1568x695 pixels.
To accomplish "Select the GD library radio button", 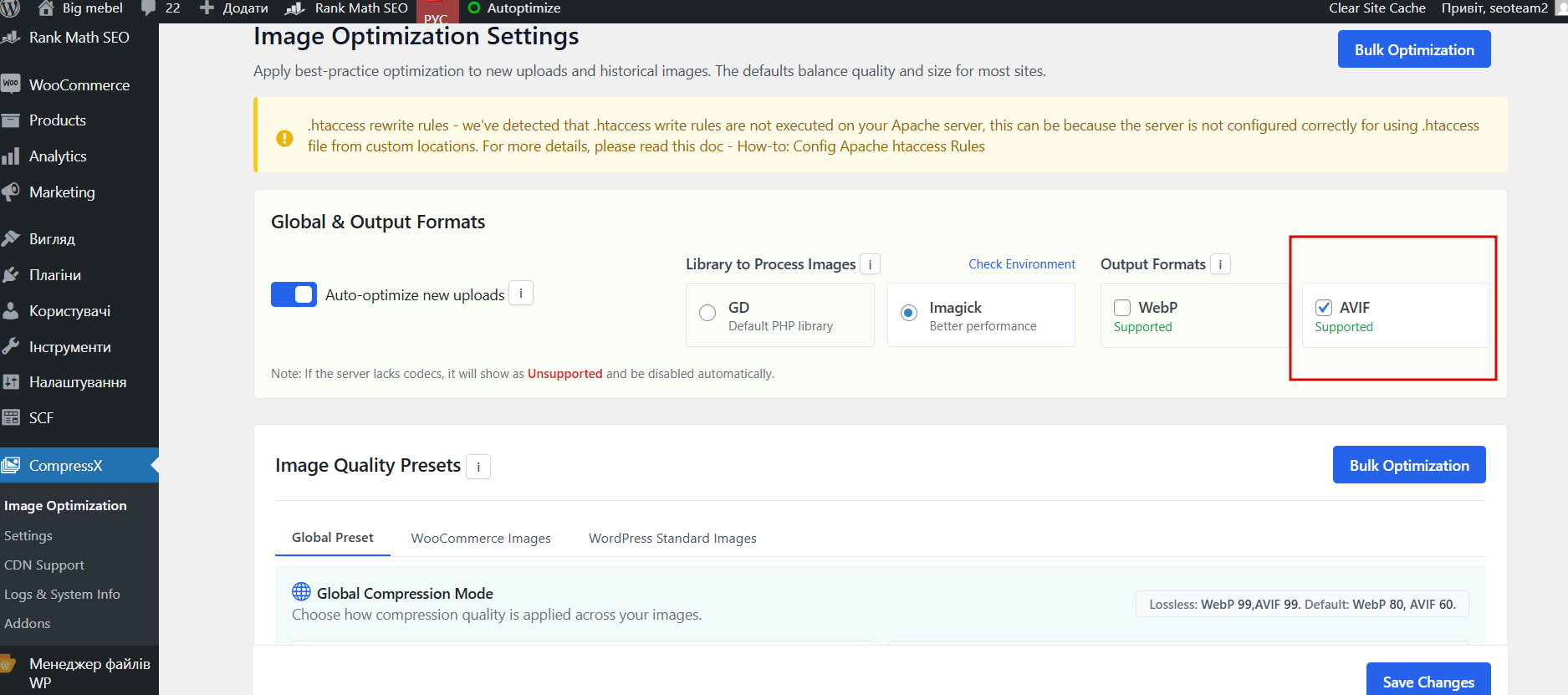I will [x=707, y=313].
